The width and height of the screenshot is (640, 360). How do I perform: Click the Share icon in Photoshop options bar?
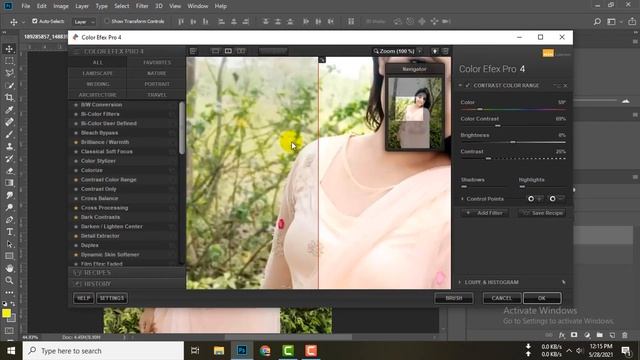pyautogui.click(x=631, y=21)
